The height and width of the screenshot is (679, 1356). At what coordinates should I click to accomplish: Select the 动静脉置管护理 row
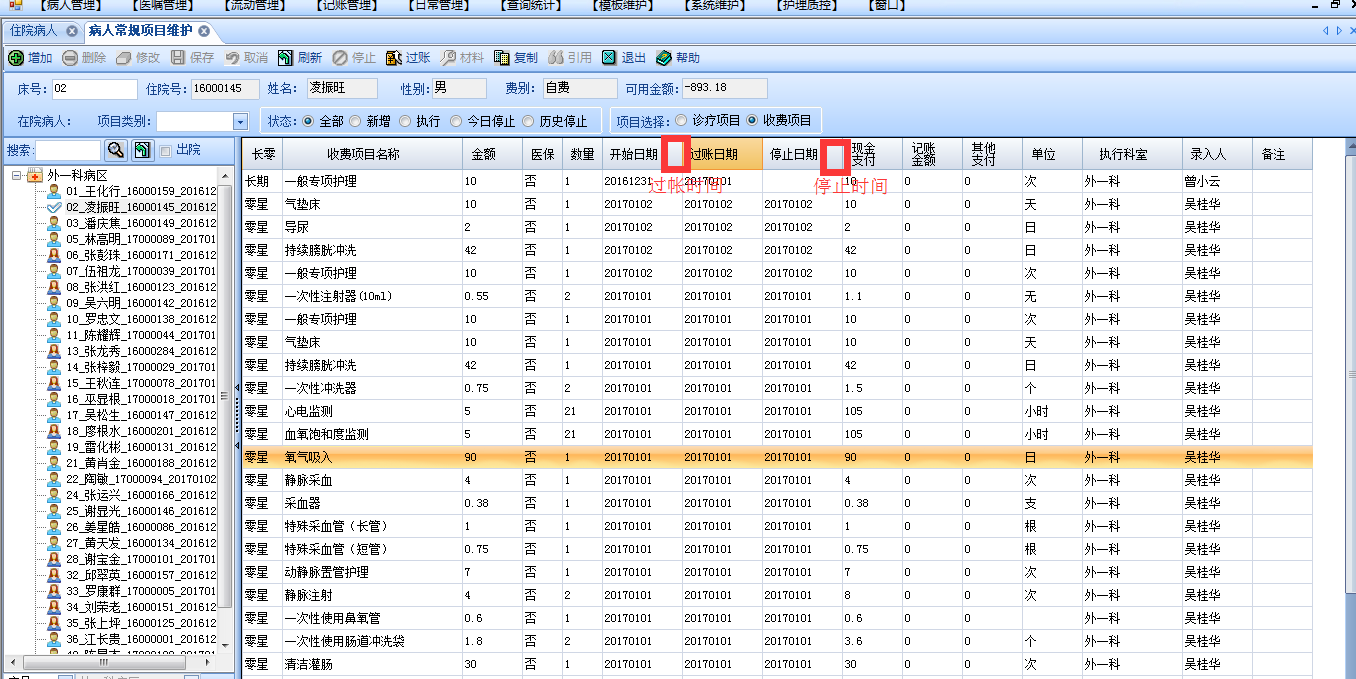coord(777,572)
